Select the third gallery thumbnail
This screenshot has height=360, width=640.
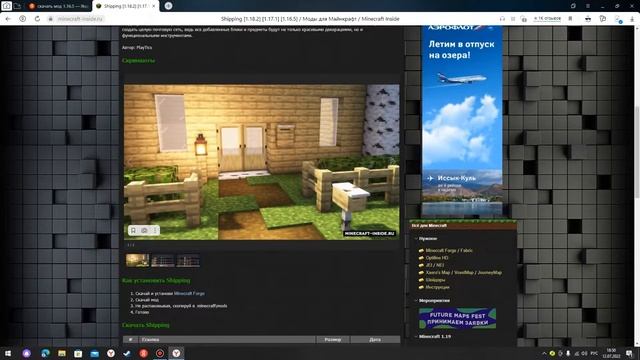tap(188, 260)
